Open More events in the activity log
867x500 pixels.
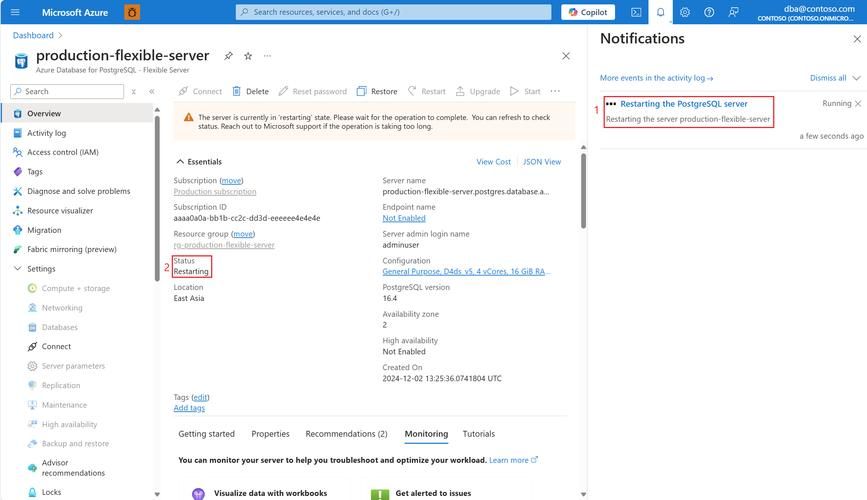point(656,77)
